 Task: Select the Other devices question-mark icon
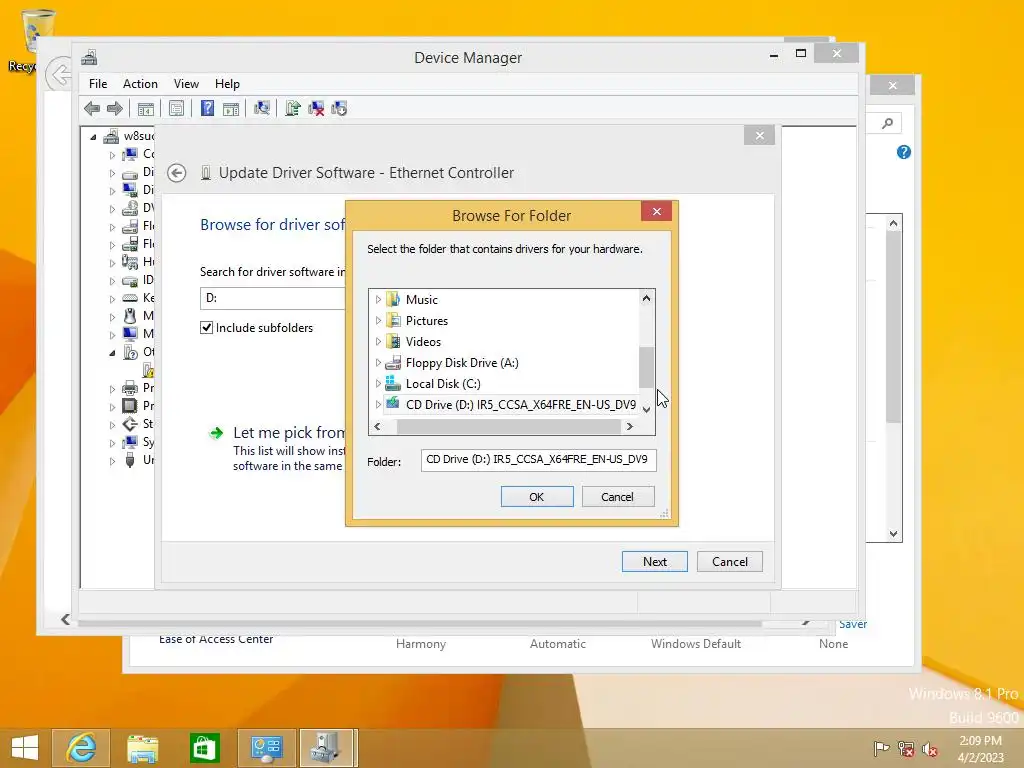[130, 352]
